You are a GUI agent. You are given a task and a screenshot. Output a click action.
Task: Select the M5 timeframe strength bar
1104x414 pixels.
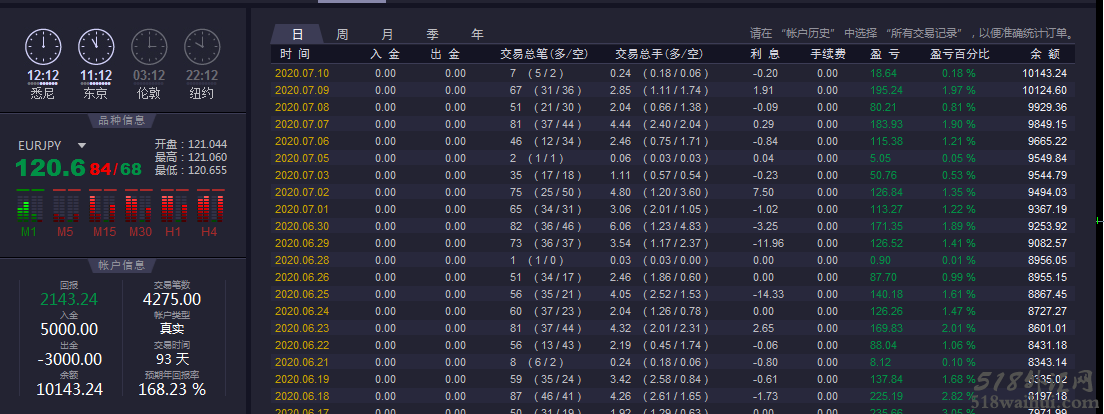pyautogui.click(x=66, y=208)
